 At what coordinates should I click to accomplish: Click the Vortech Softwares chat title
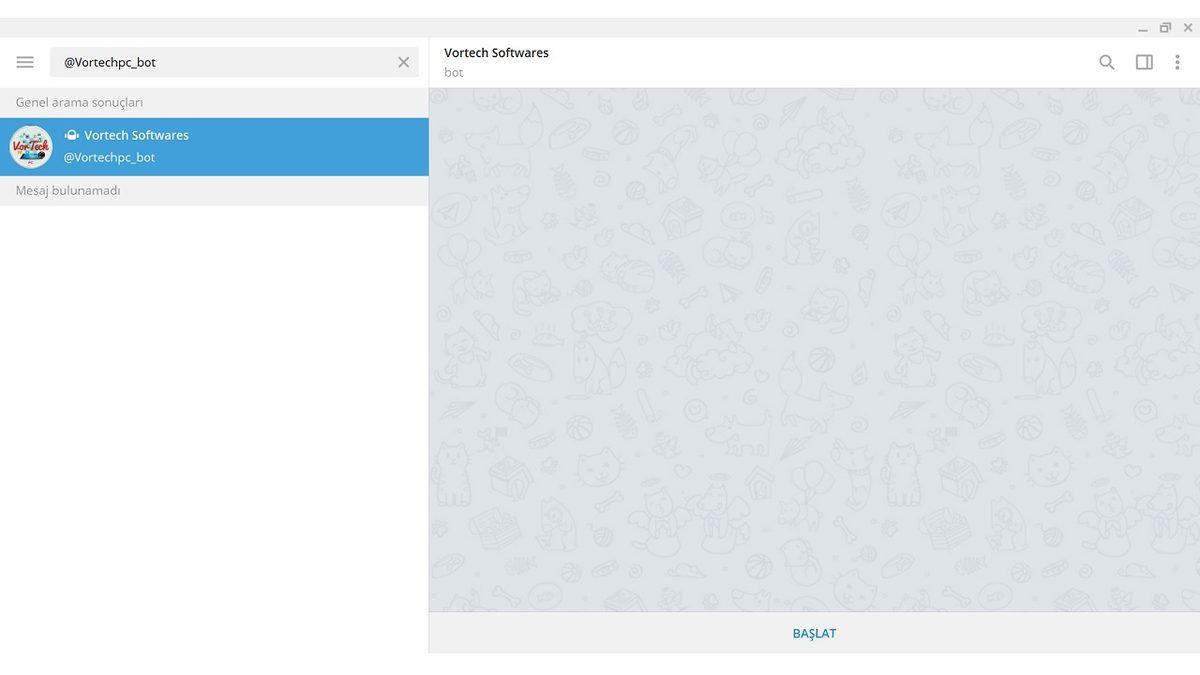click(x=496, y=52)
